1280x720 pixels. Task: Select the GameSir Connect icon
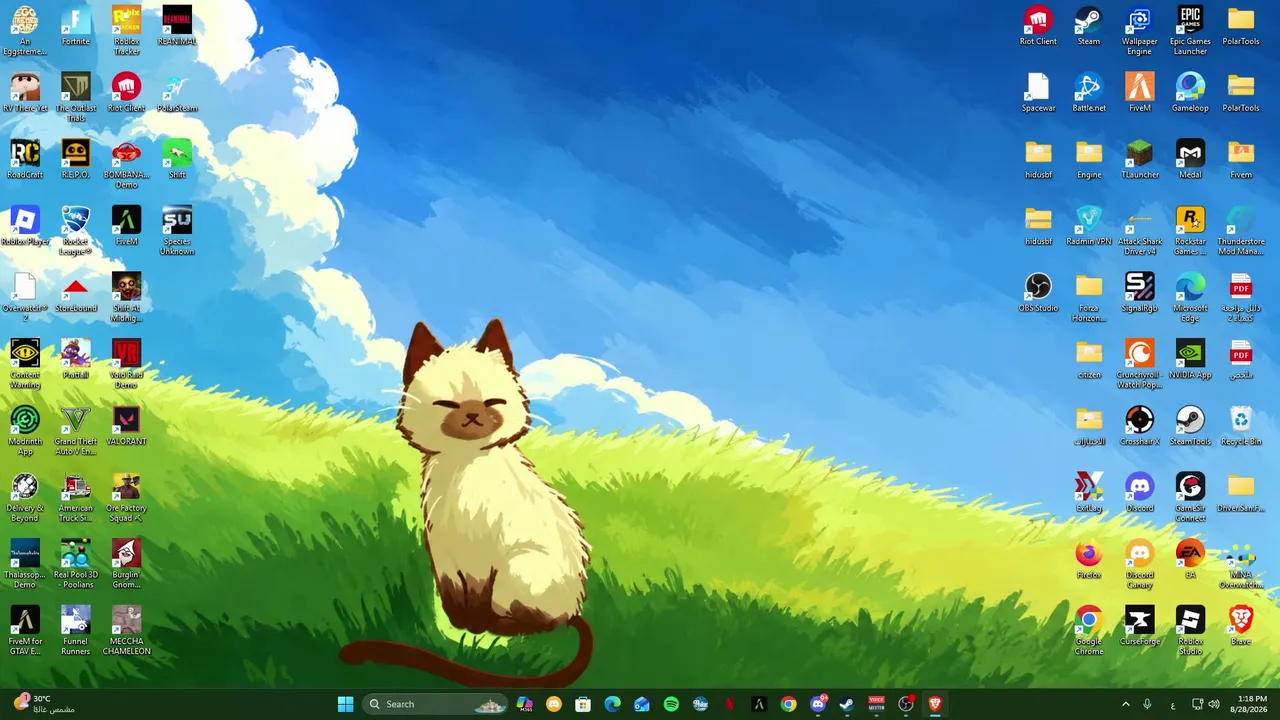click(x=1190, y=498)
